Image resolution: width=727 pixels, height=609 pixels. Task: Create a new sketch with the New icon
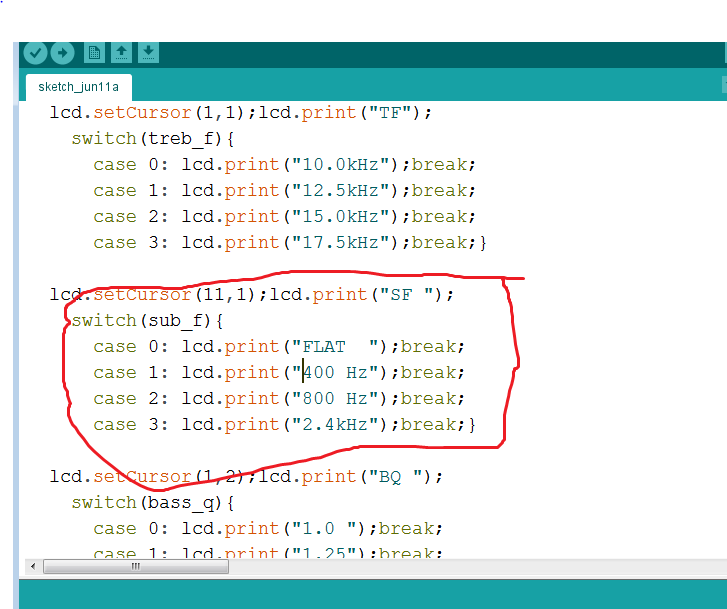pyautogui.click(x=94, y=53)
